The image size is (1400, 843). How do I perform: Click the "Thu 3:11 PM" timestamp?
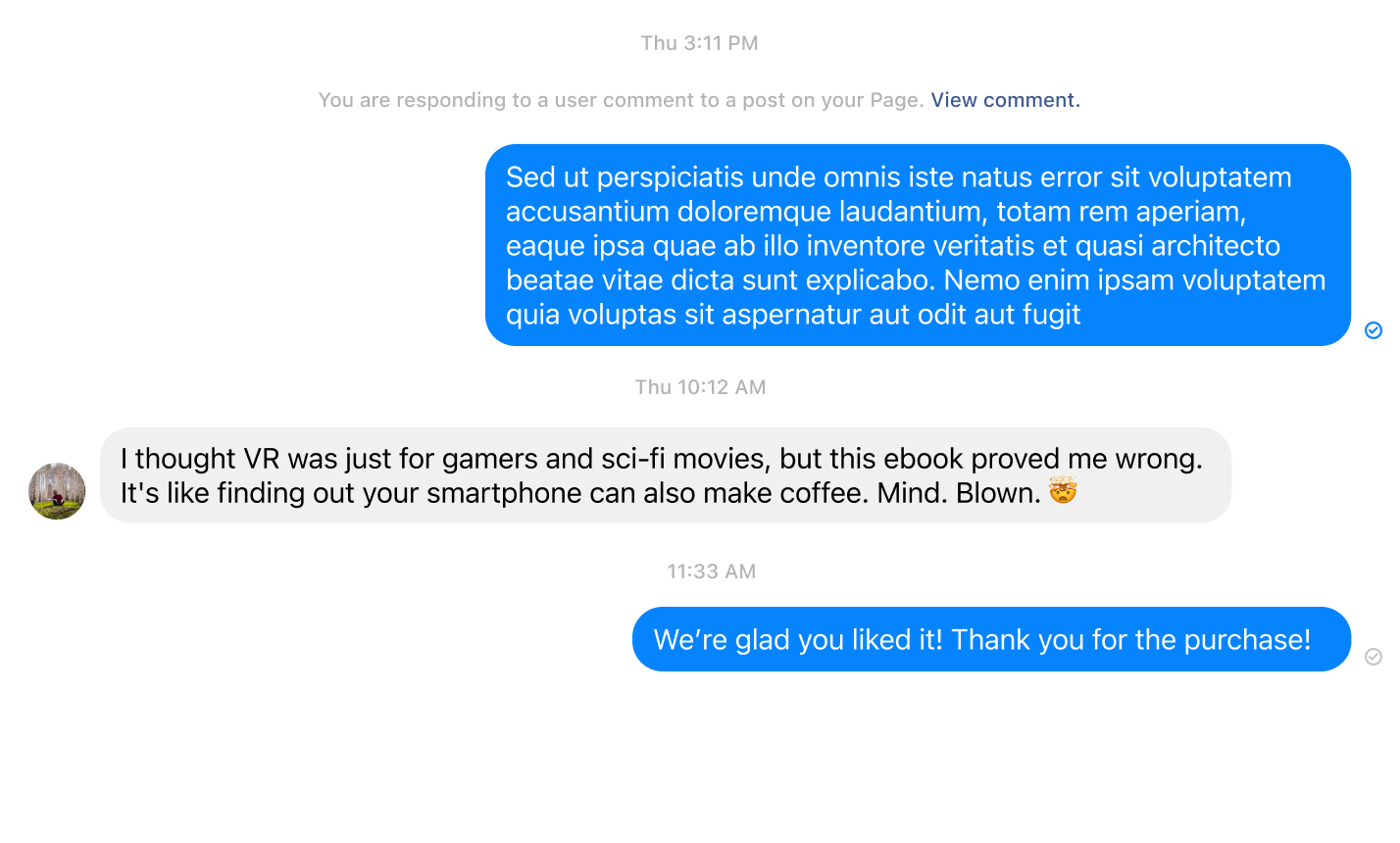click(699, 43)
